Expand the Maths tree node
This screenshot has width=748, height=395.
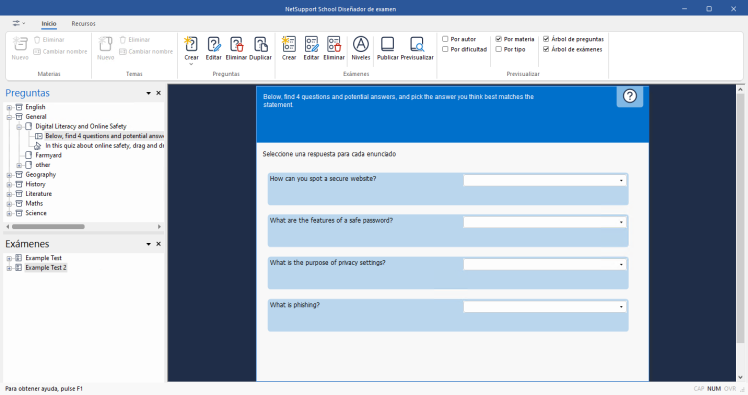[x=9, y=204]
